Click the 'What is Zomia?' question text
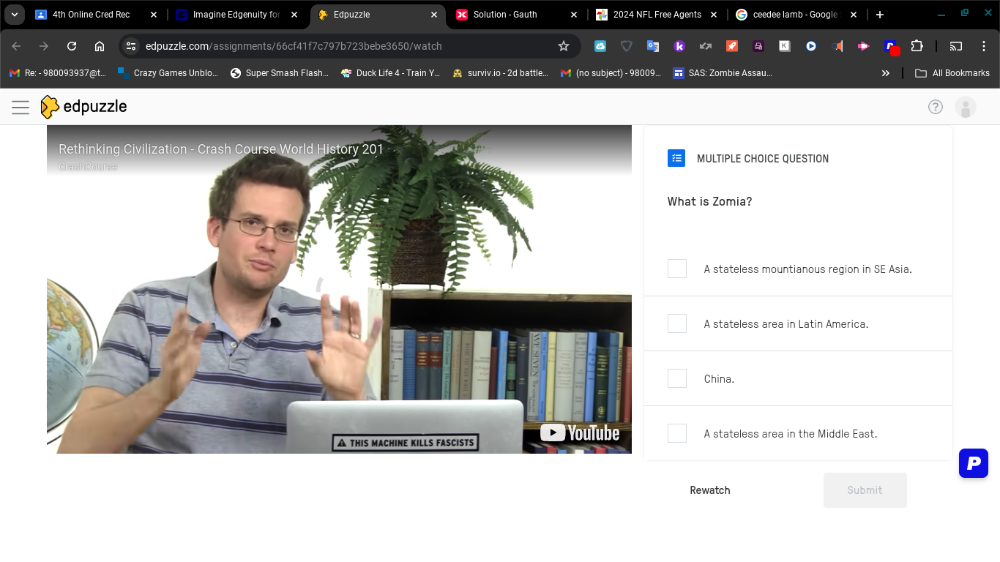Image resolution: width=1000 pixels, height=562 pixels. tap(709, 202)
